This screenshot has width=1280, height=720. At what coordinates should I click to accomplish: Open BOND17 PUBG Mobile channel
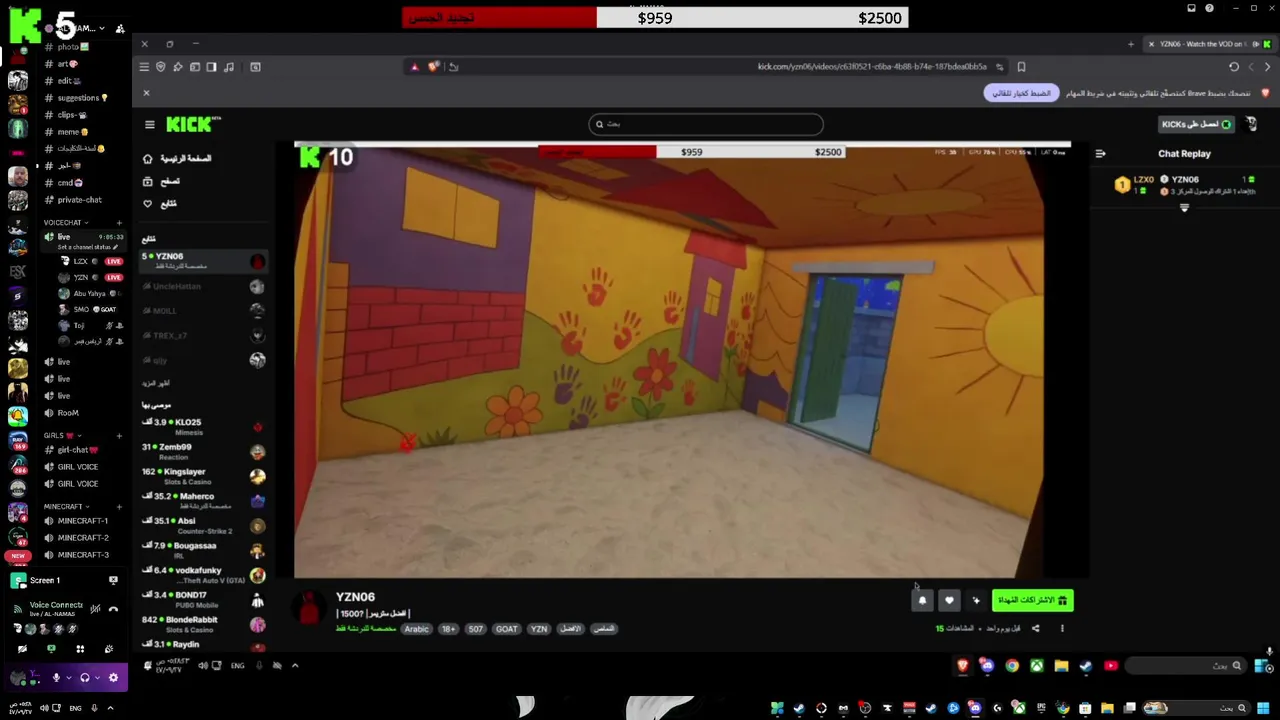(204, 600)
